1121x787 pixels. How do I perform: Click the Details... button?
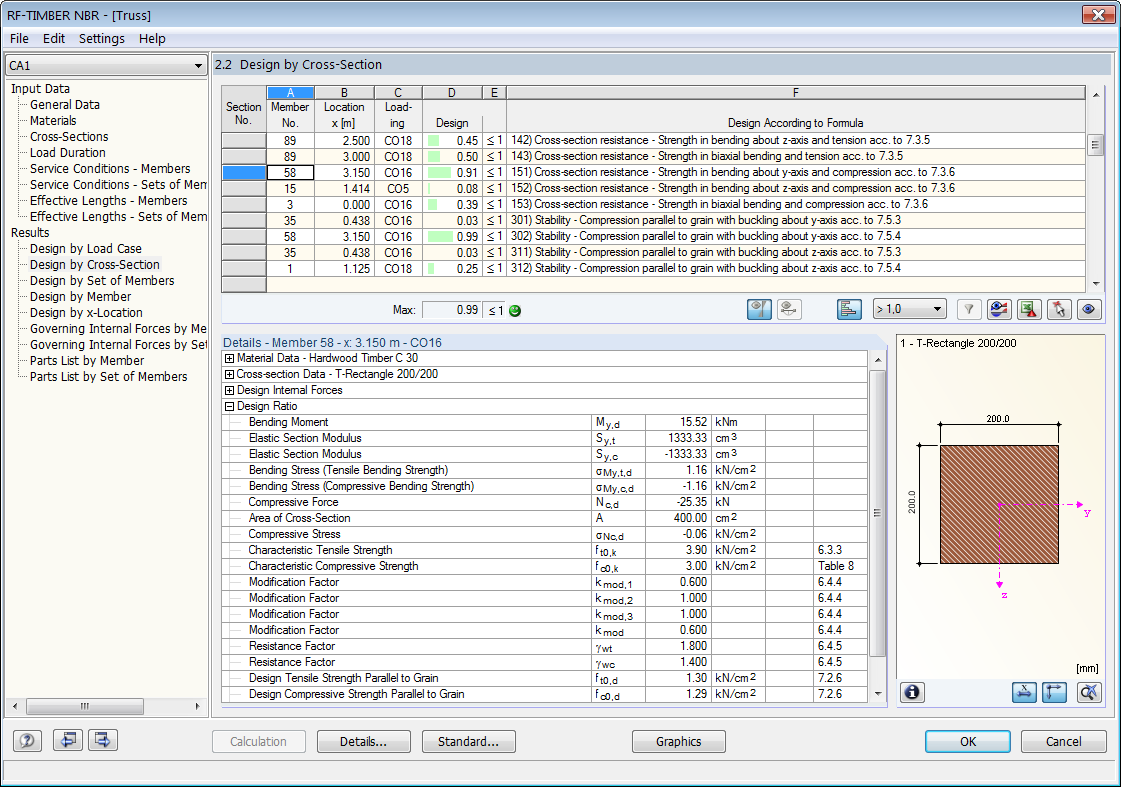pos(363,741)
